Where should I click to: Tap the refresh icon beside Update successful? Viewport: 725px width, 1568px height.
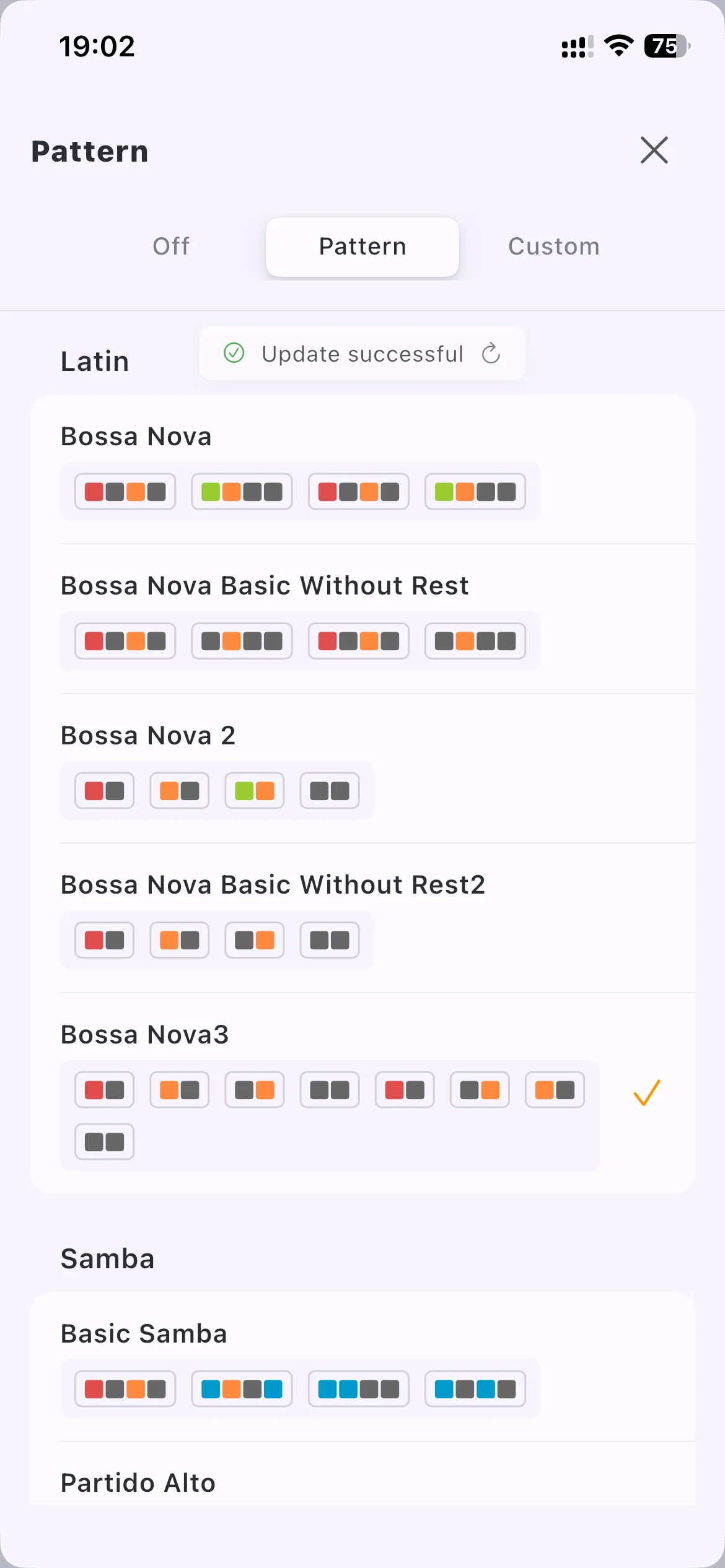(491, 353)
